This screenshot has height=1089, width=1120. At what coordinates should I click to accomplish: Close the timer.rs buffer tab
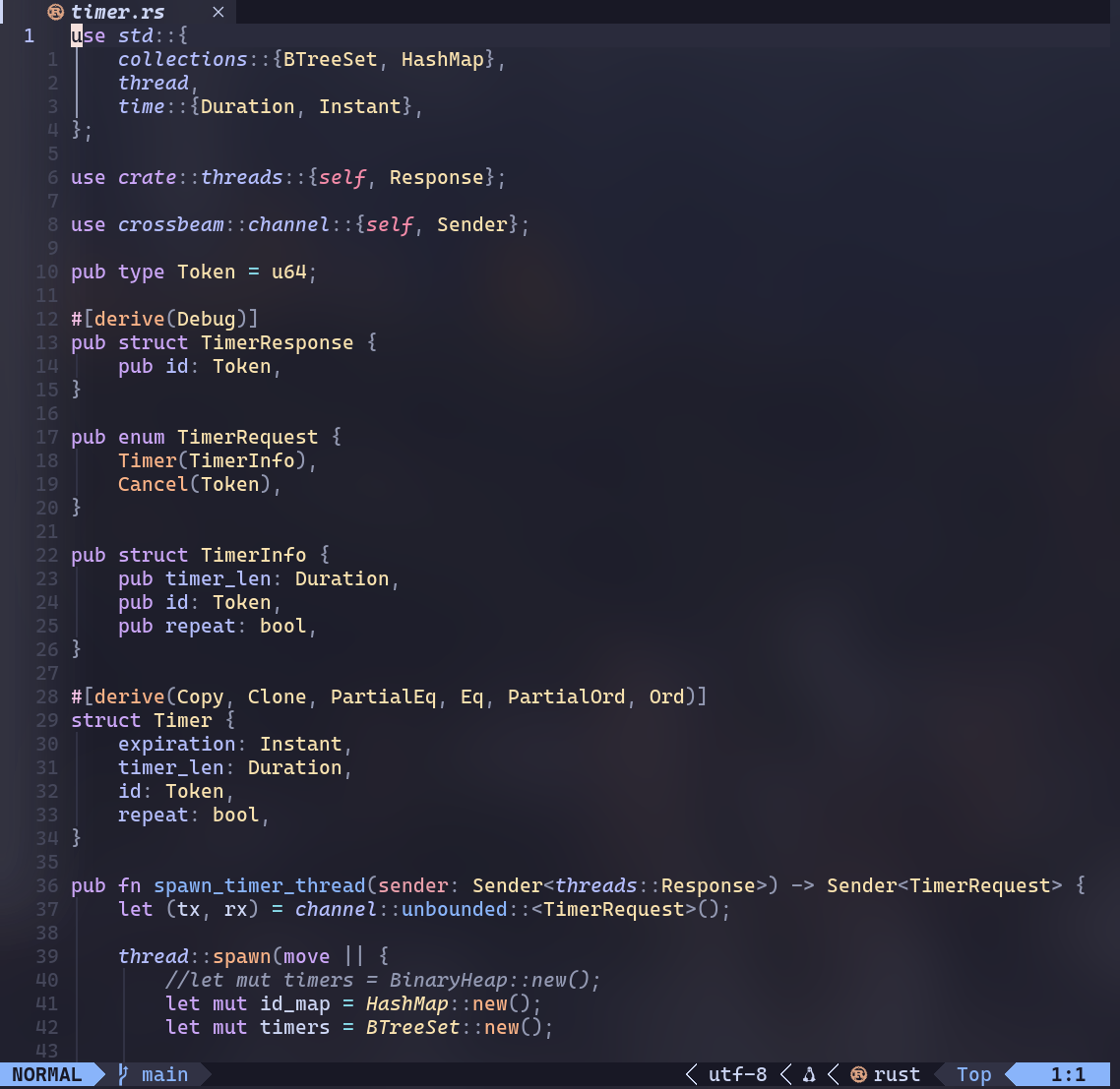218,12
